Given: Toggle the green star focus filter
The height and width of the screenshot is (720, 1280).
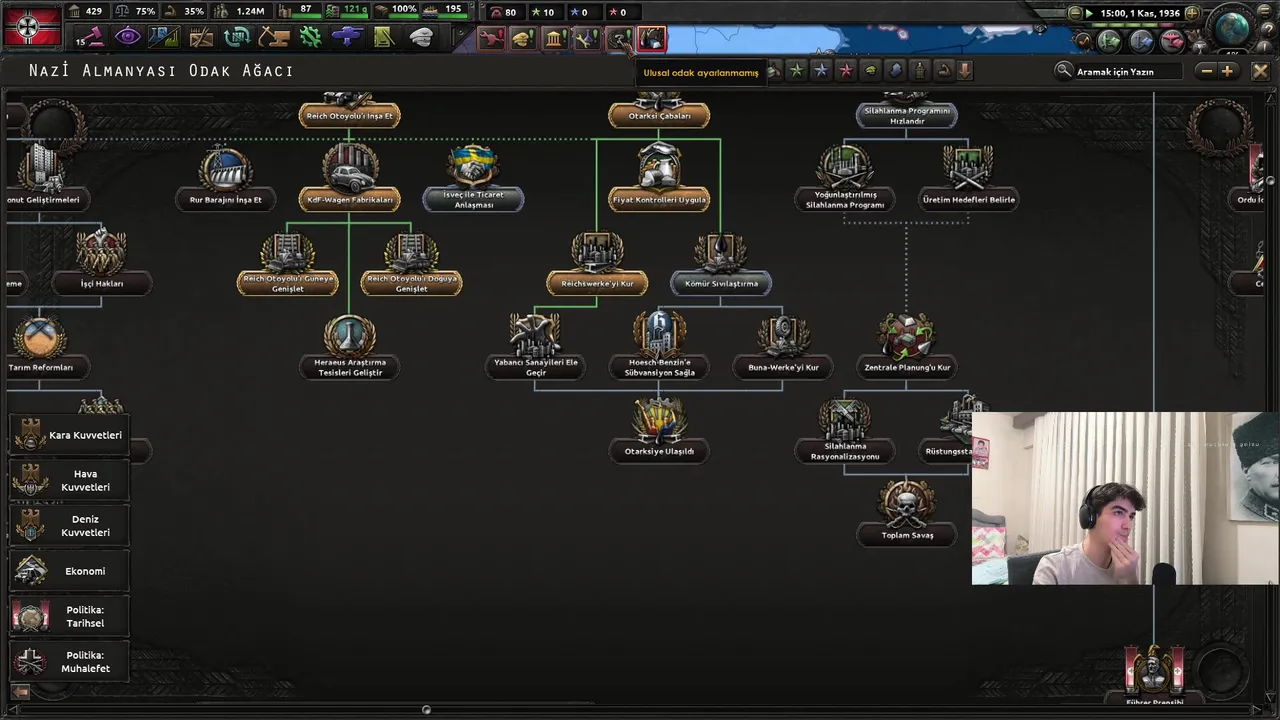Looking at the screenshot, I should [796, 70].
